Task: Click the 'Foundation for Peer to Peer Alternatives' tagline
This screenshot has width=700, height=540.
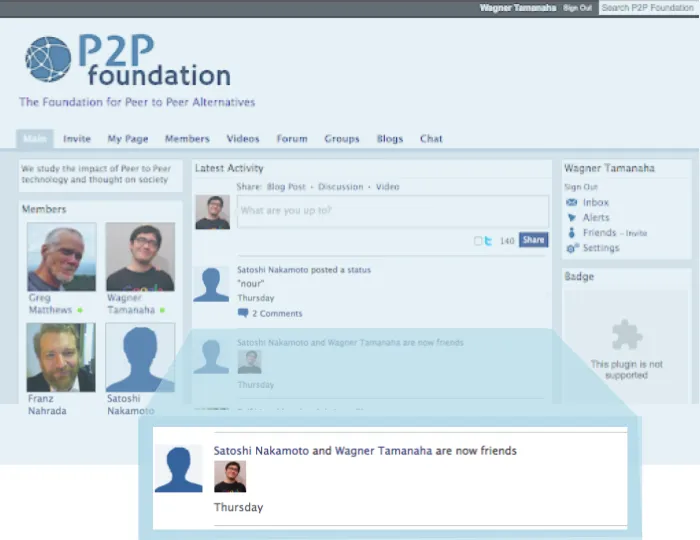Action: 137,102
